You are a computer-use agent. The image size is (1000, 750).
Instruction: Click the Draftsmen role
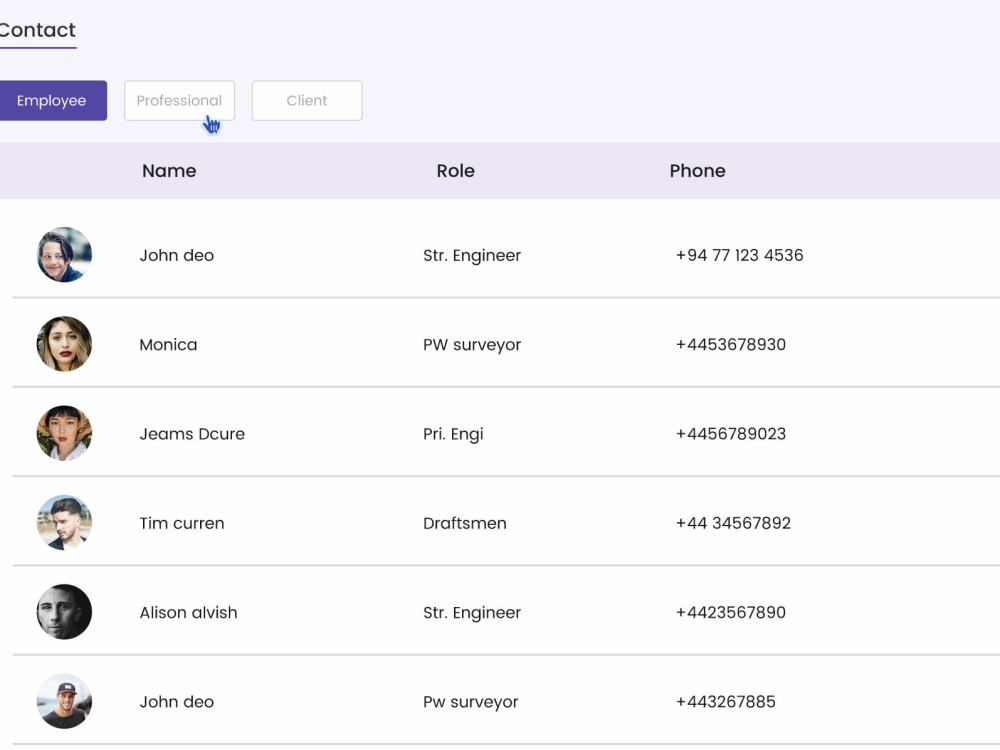click(465, 523)
